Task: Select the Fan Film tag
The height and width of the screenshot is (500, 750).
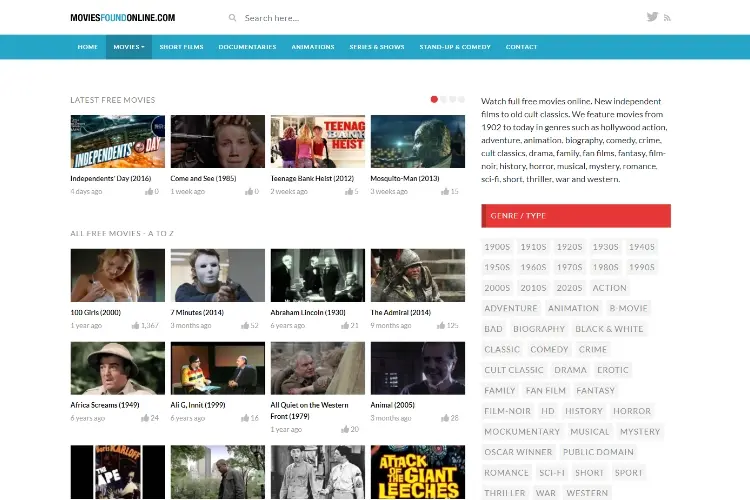Action: point(545,390)
